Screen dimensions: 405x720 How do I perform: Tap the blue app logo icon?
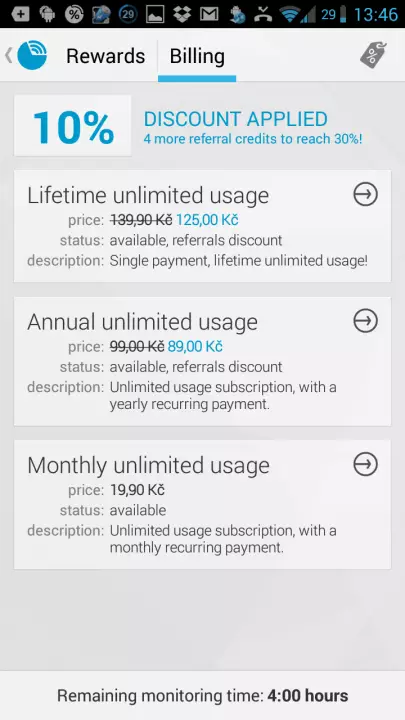32,55
